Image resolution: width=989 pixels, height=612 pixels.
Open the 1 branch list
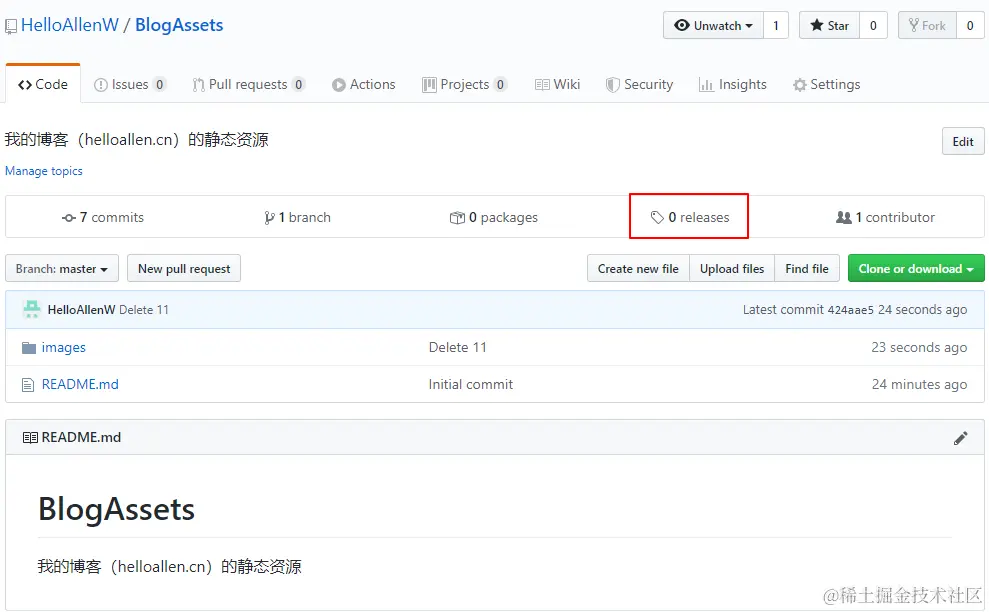tap(297, 217)
